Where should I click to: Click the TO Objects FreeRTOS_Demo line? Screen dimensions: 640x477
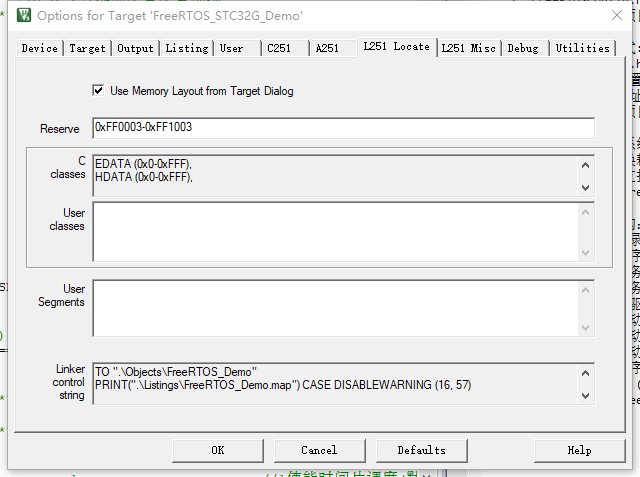pyautogui.click(x=176, y=372)
